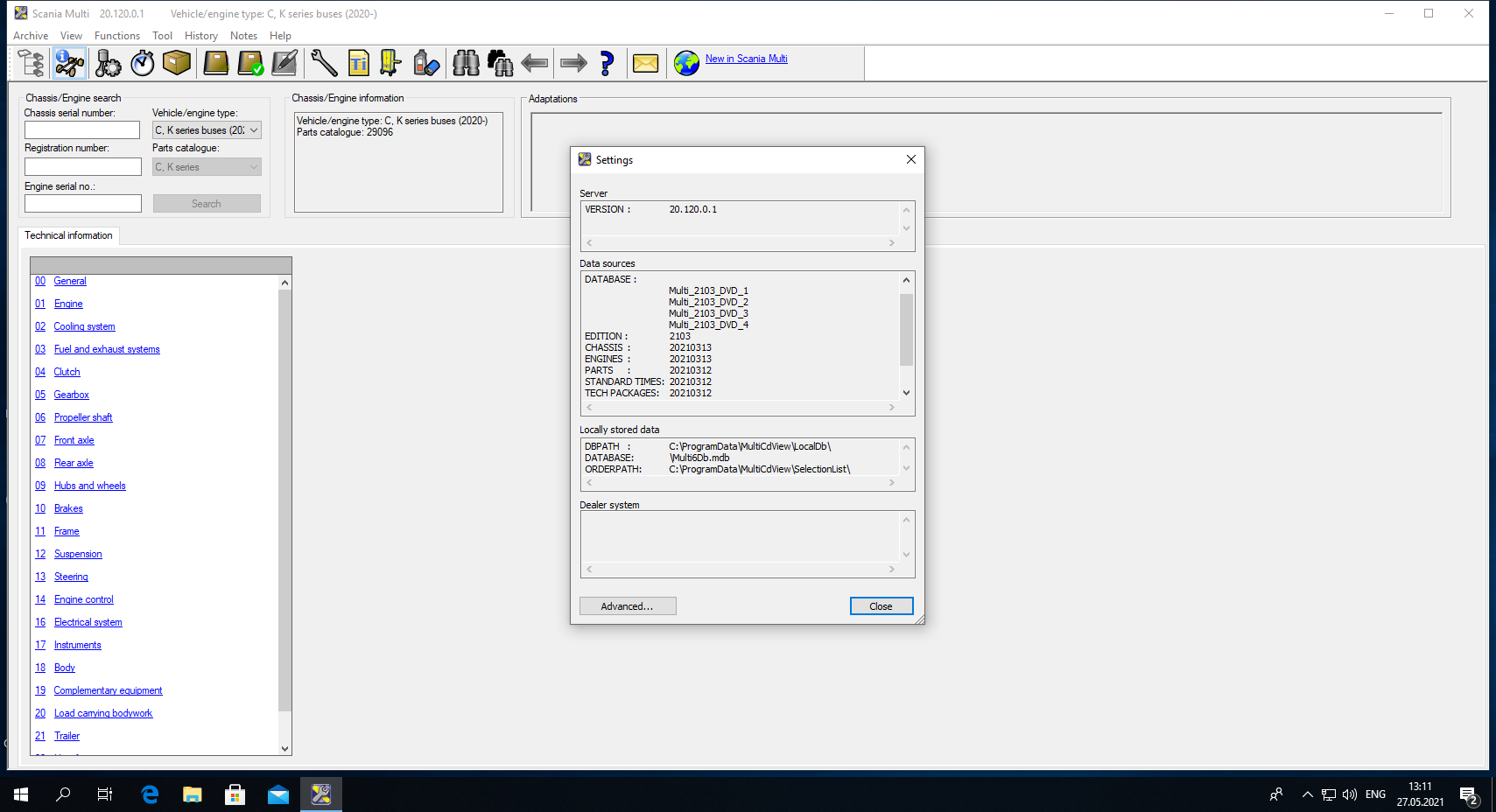Click Multi_2103_DVD_1 in Data sources
The width and height of the screenshot is (1496, 812).
[x=708, y=290]
